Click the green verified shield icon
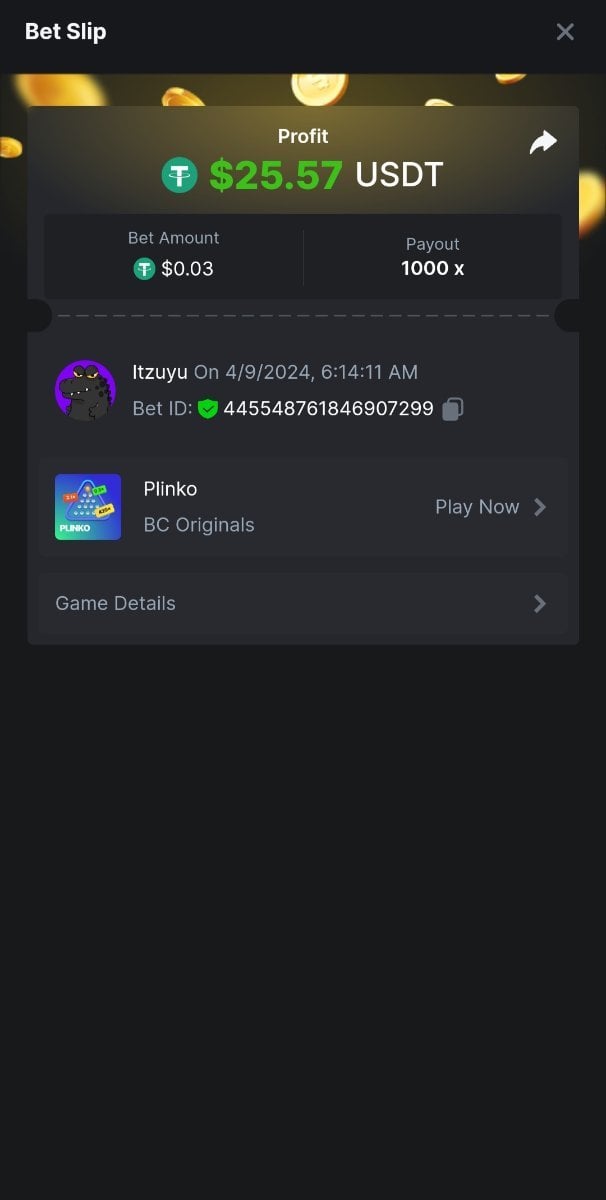This screenshot has height=1200, width=606. pos(208,408)
